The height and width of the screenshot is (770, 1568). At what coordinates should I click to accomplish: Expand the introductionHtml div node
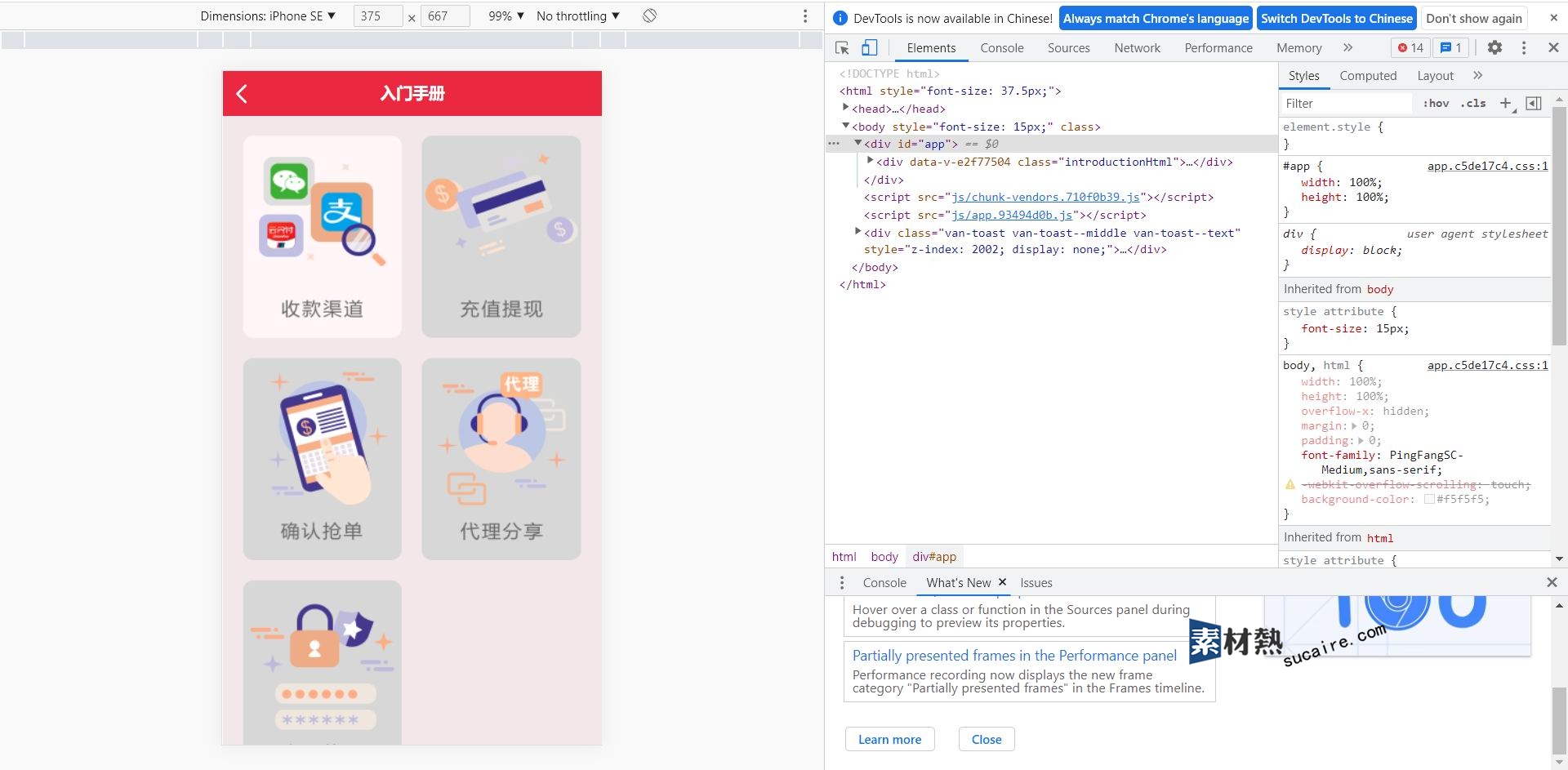click(871, 161)
